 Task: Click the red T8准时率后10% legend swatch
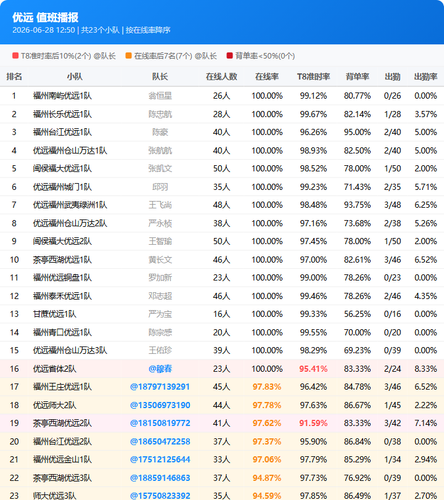(15, 56)
